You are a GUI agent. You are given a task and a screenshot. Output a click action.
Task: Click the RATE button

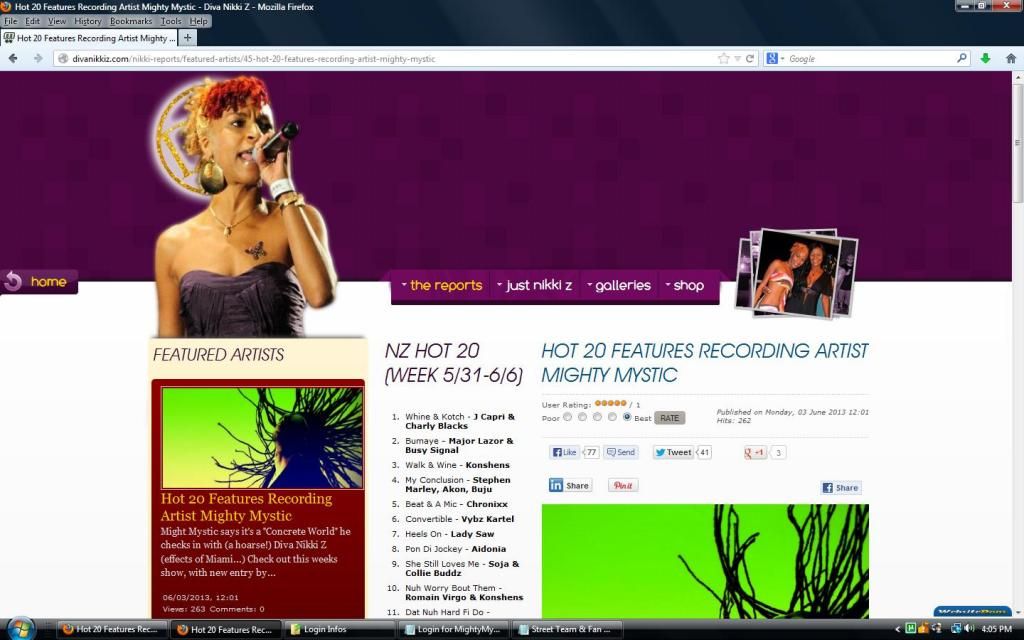click(669, 418)
